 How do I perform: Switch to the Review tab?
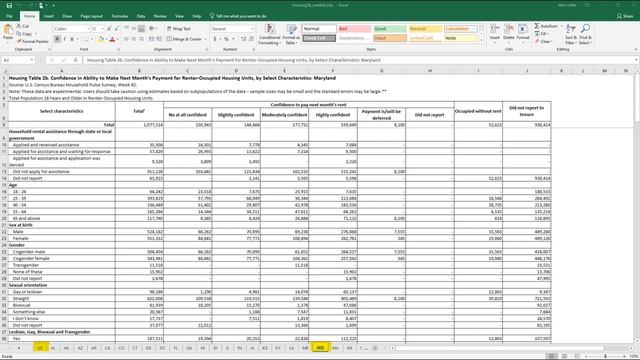point(160,16)
